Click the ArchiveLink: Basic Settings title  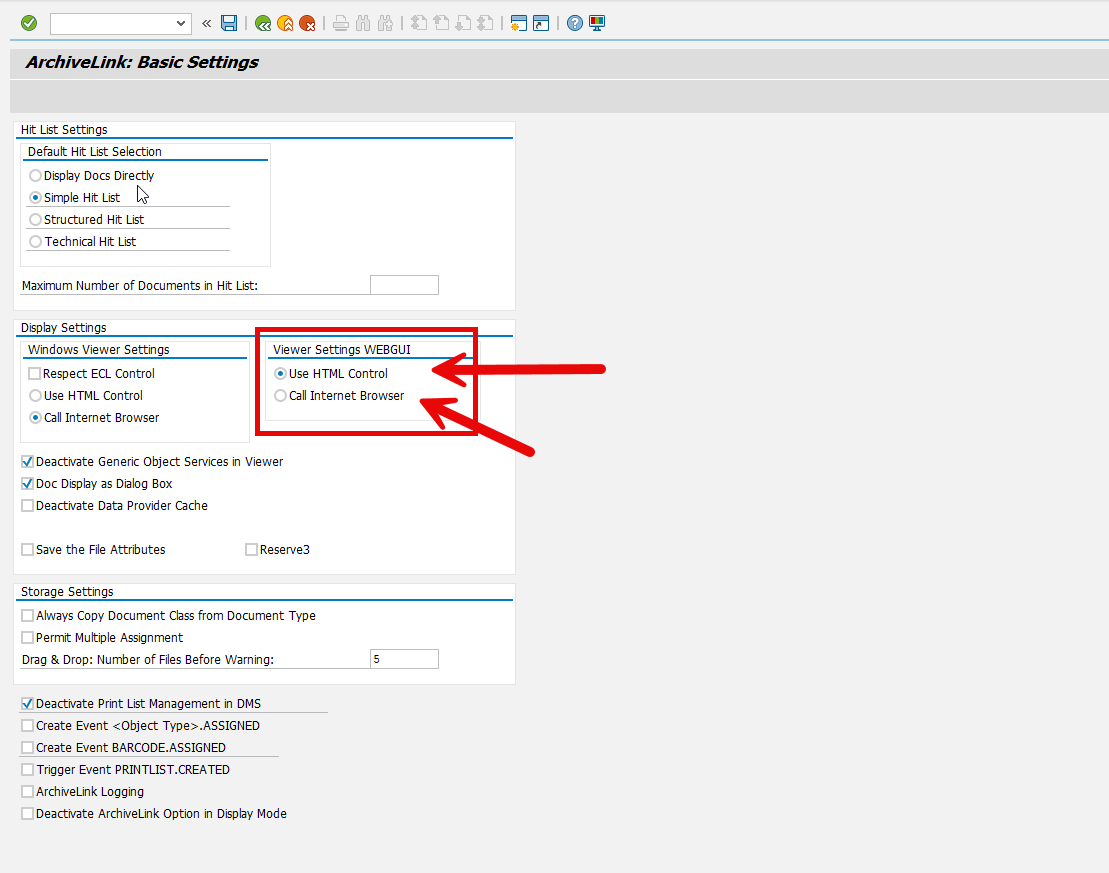click(x=142, y=62)
